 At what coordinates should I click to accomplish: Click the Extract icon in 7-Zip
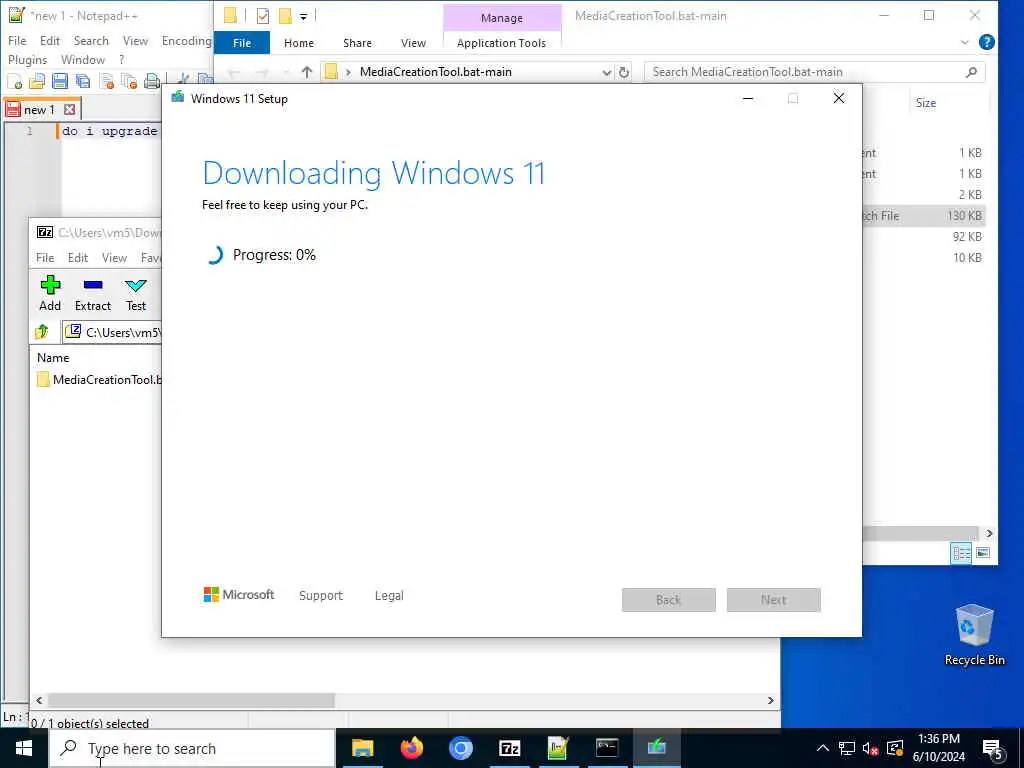coord(93,293)
